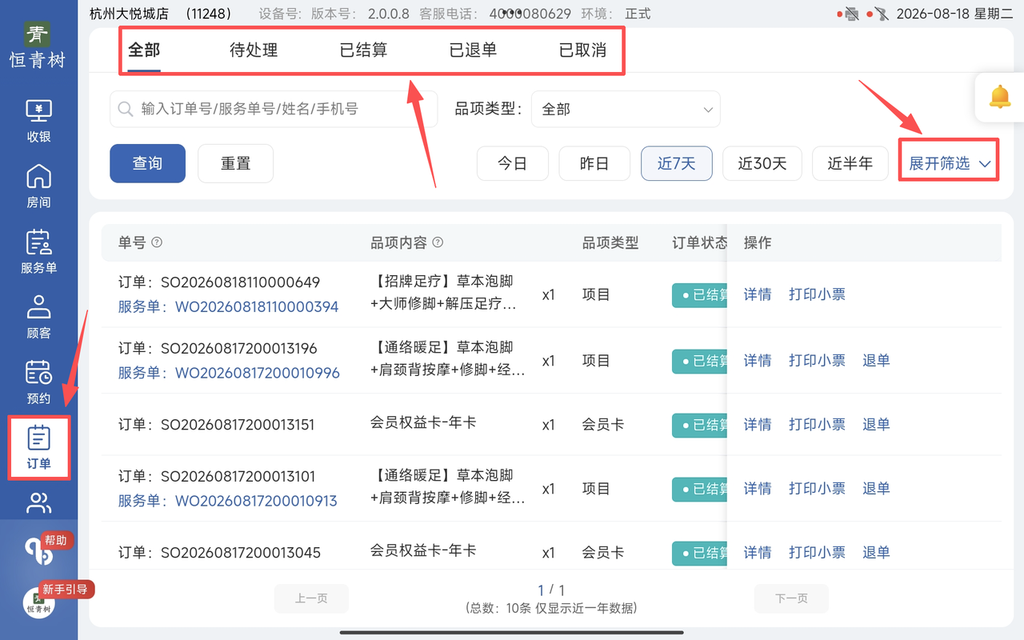Click store name 杭州大悦城店 in top bar
The height and width of the screenshot is (640, 1024).
click(x=129, y=14)
